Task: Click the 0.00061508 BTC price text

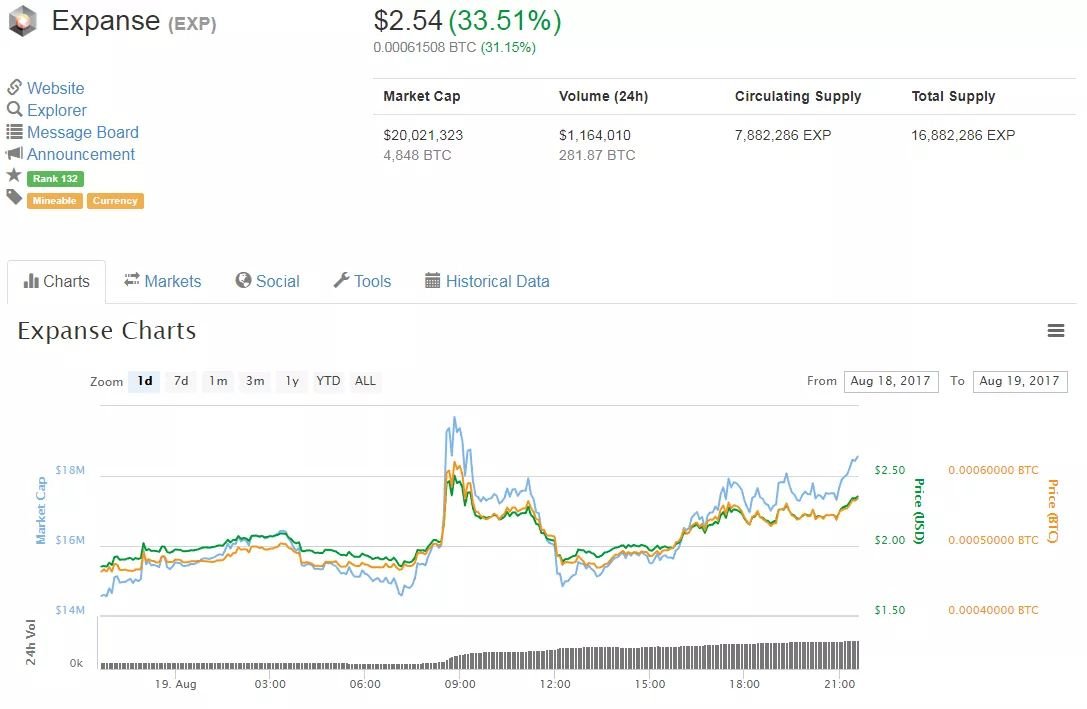Action: 424,47
